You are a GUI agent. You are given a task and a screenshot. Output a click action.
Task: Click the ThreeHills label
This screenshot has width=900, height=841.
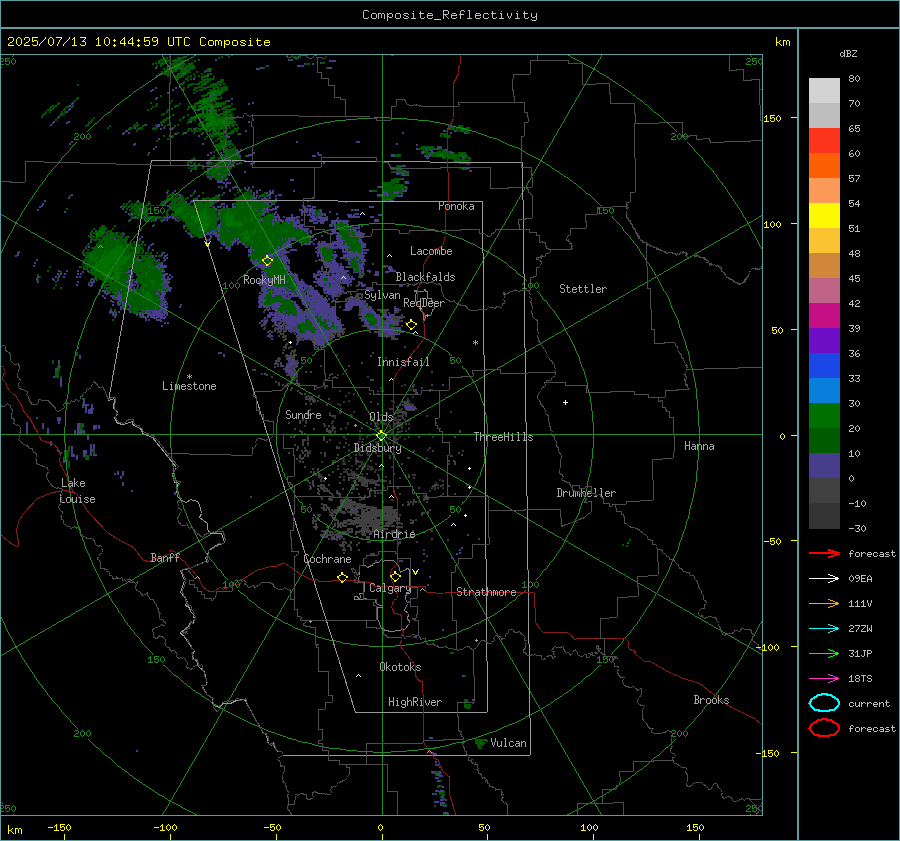[503, 437]
